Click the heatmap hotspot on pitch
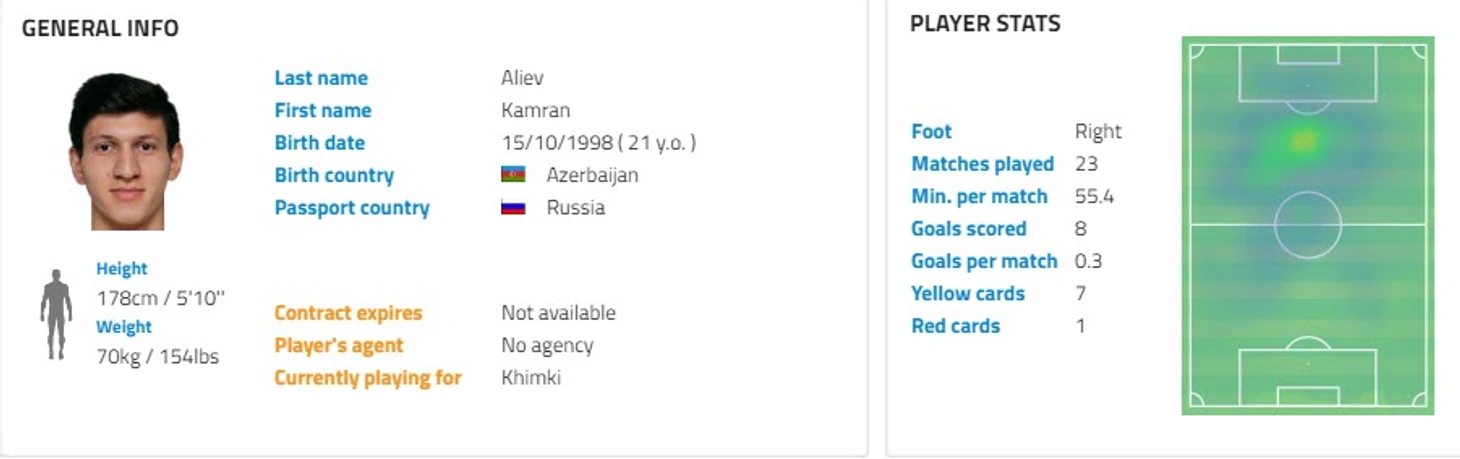 click(1301, 141)
